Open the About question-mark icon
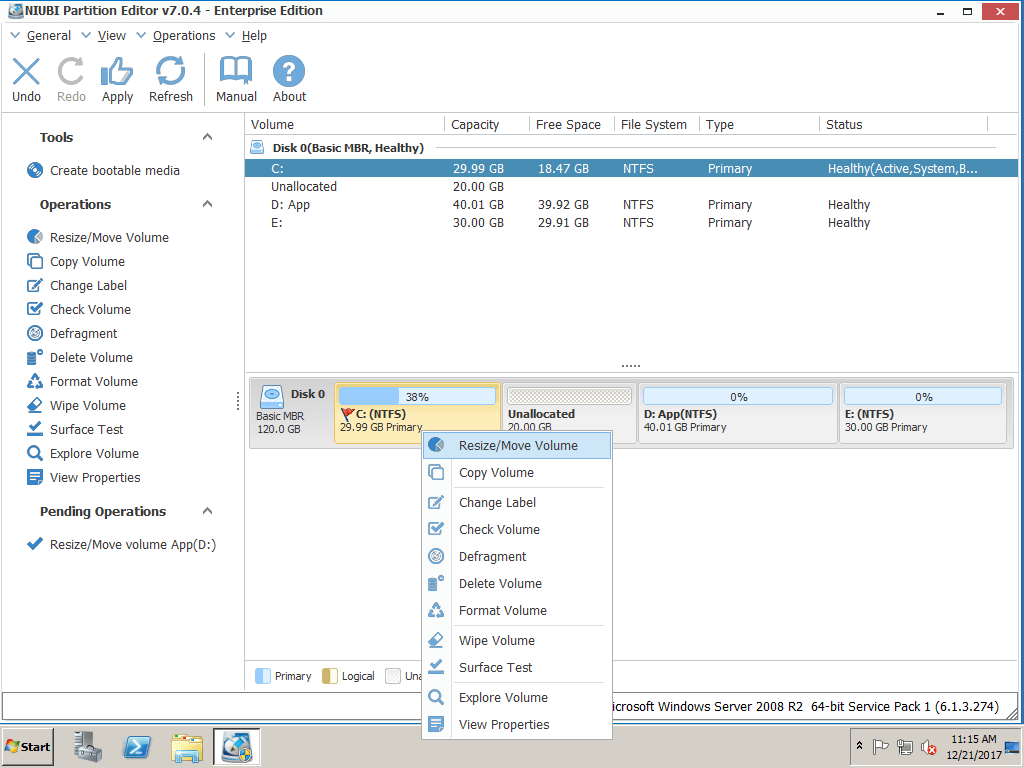 [289, 71]
